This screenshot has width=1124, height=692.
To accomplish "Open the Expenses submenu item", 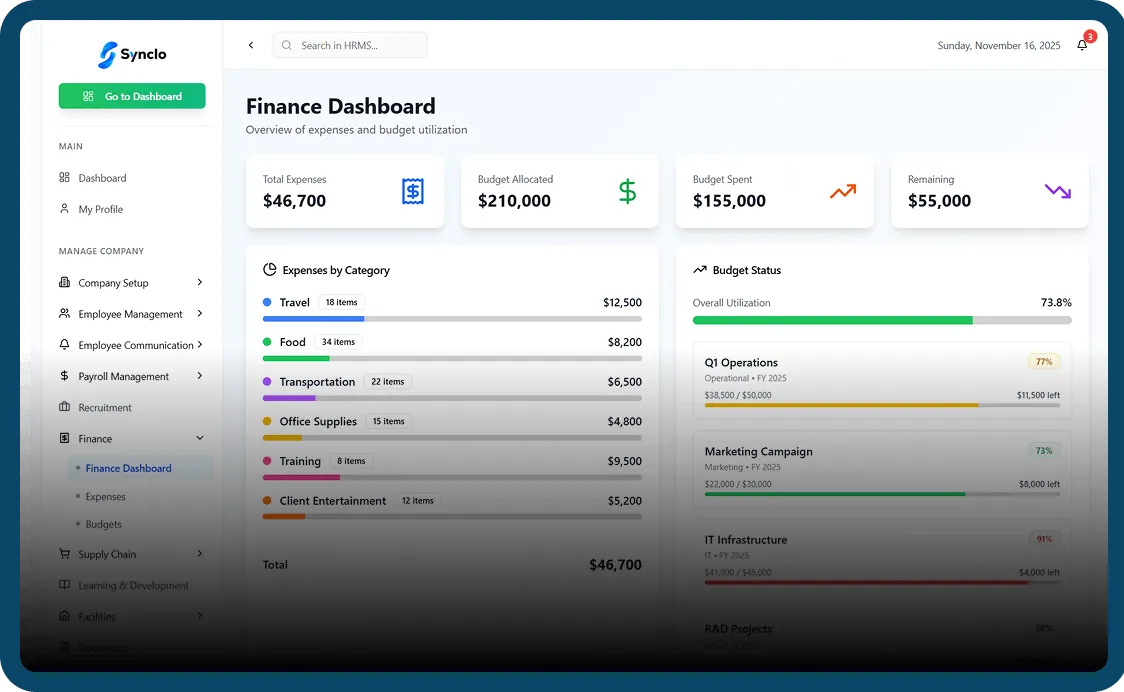I will (105, 497).
